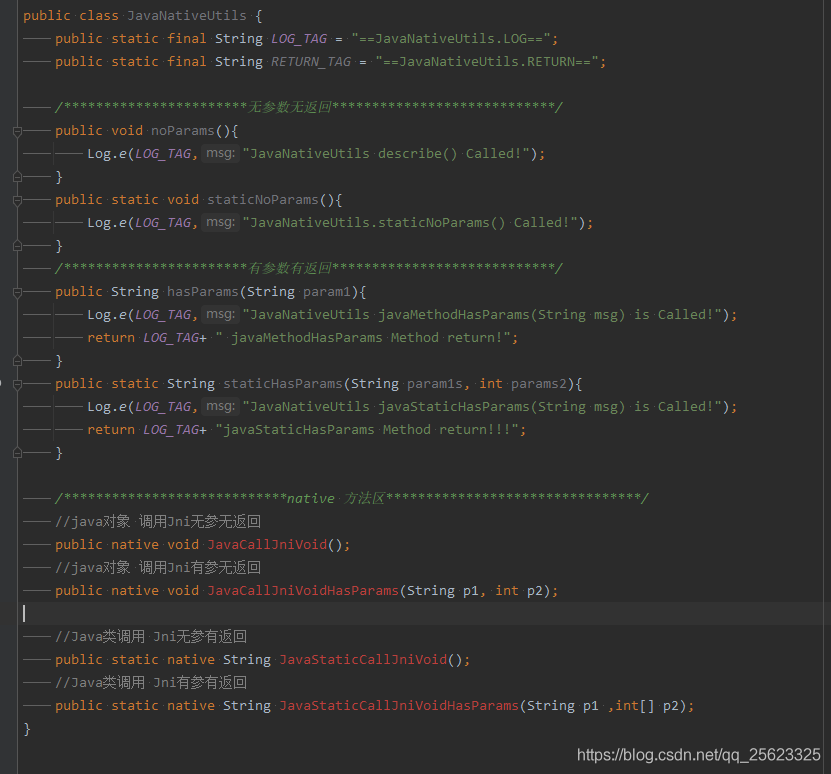Click the string "==JavaNativeUtils.LOG=="

(x=451, y=39)
